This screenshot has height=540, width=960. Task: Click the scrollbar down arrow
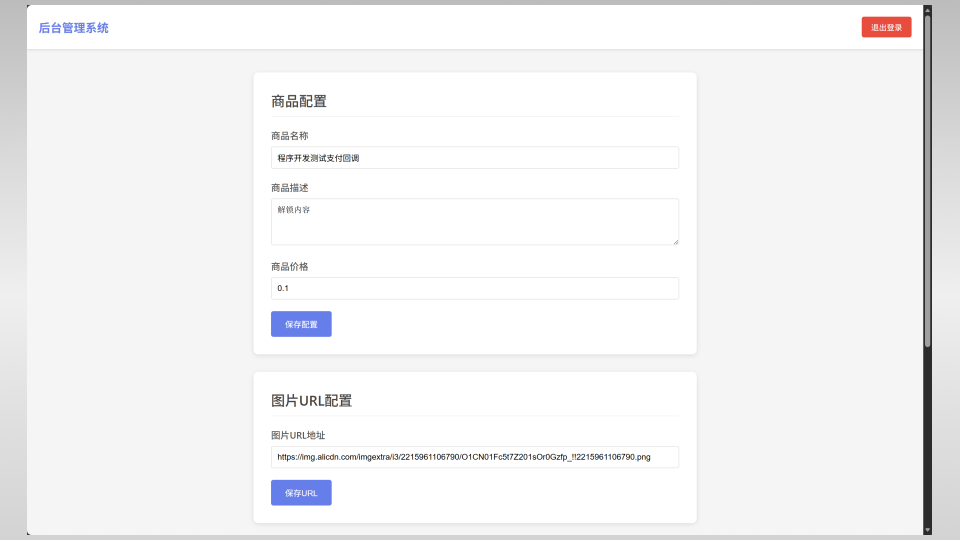click(928, 530)
